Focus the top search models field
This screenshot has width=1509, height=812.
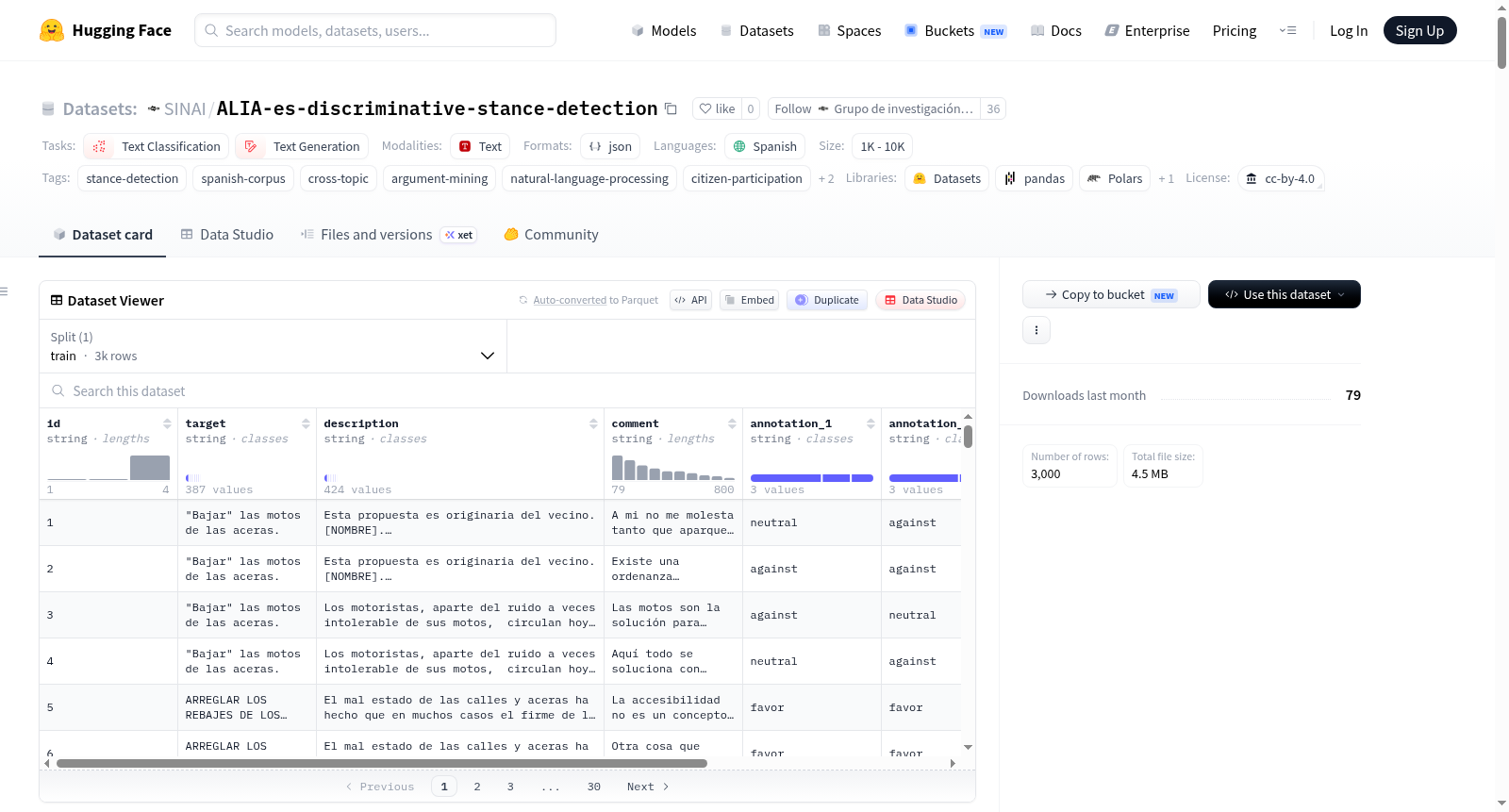375,30
